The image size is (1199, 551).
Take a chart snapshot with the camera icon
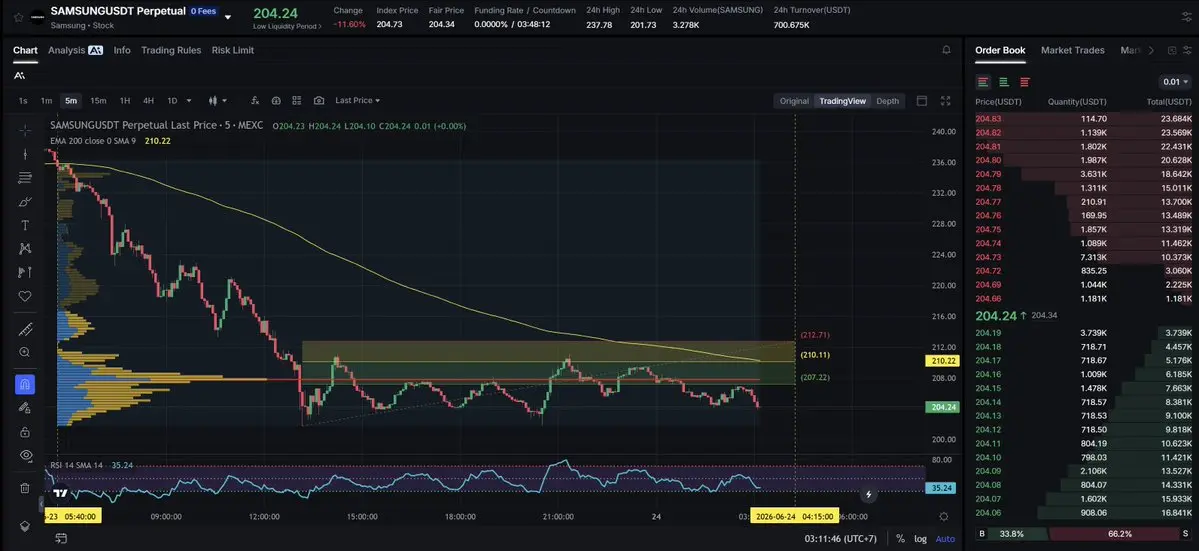coord(319,101)
